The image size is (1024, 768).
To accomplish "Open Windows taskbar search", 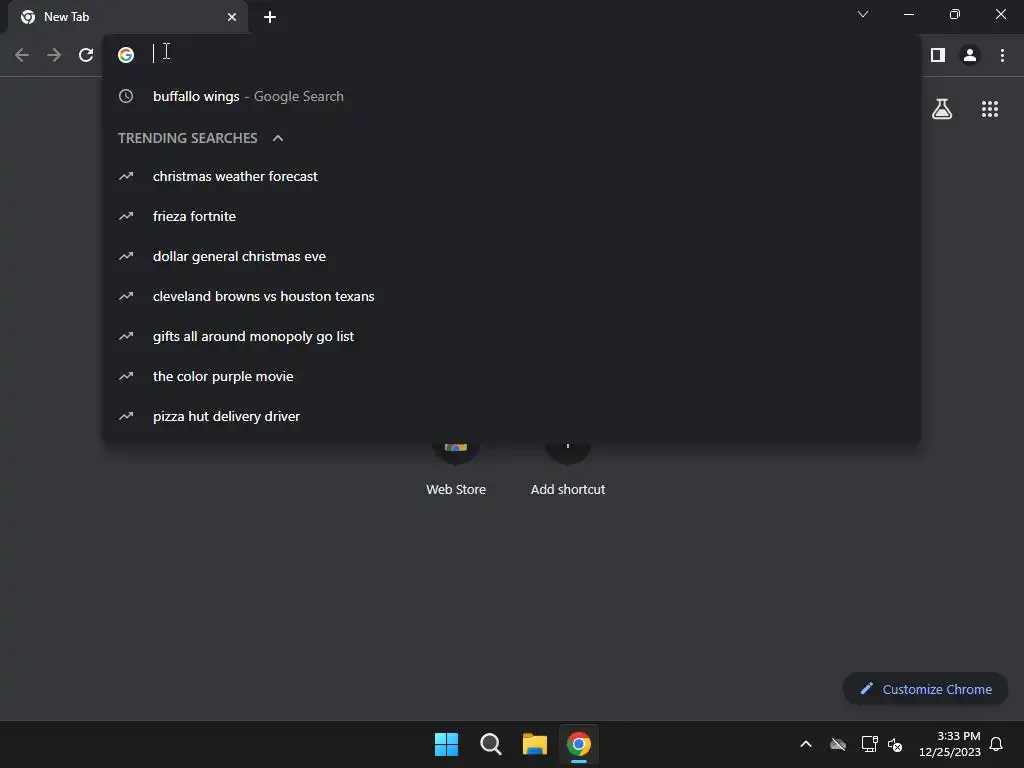I will tap(490, 744).
